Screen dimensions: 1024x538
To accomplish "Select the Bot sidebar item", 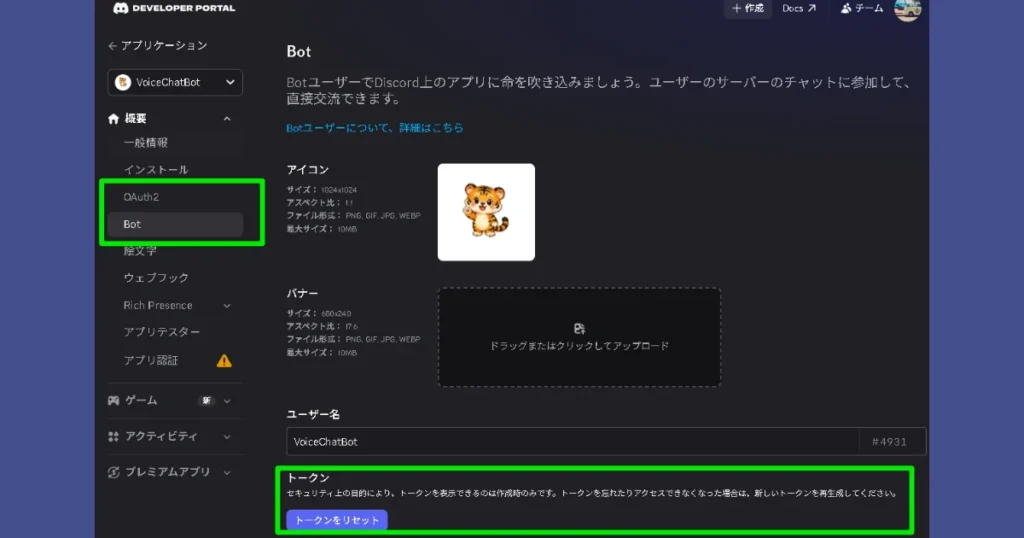I will (175, 224).
